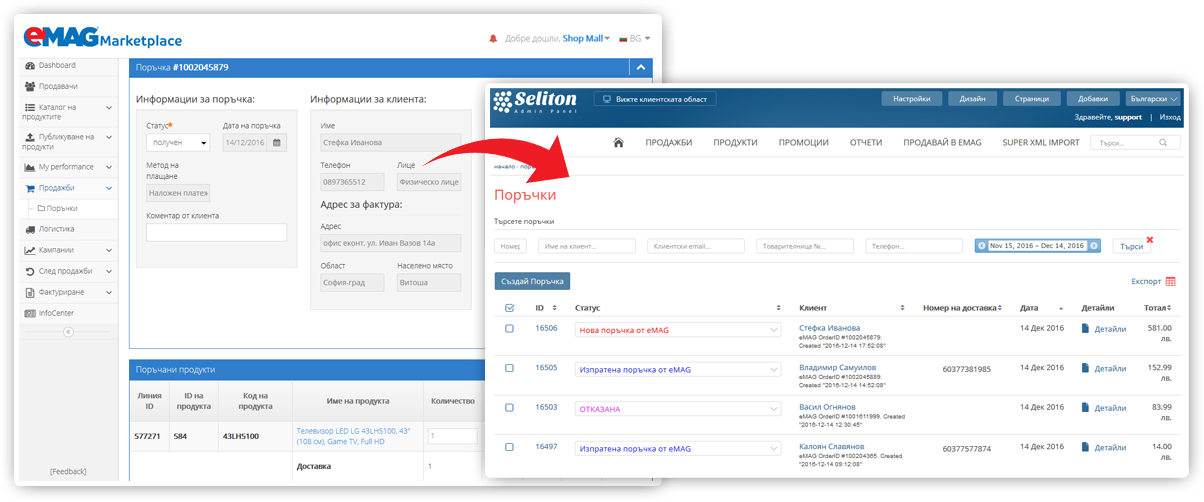Toggle the select-all checkbox in table header
This screenshot has width=1204, height=502.
coord(510,308)
